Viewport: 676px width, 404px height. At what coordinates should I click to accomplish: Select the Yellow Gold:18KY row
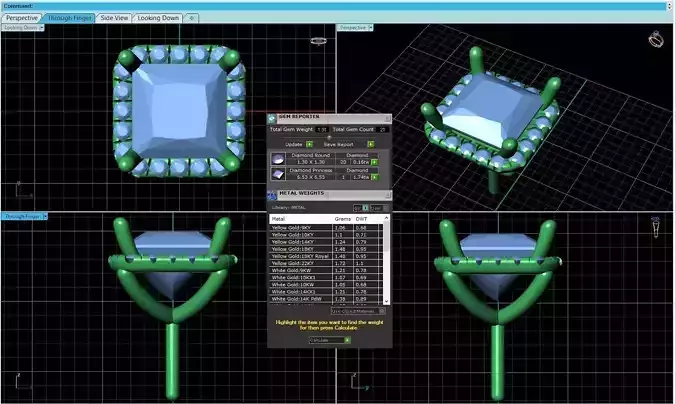point(326,249)
